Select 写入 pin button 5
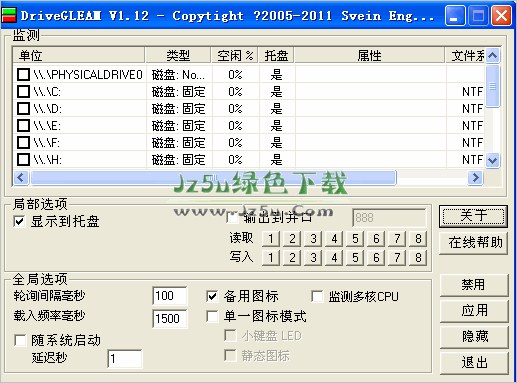517x383 pixels. 355,258
